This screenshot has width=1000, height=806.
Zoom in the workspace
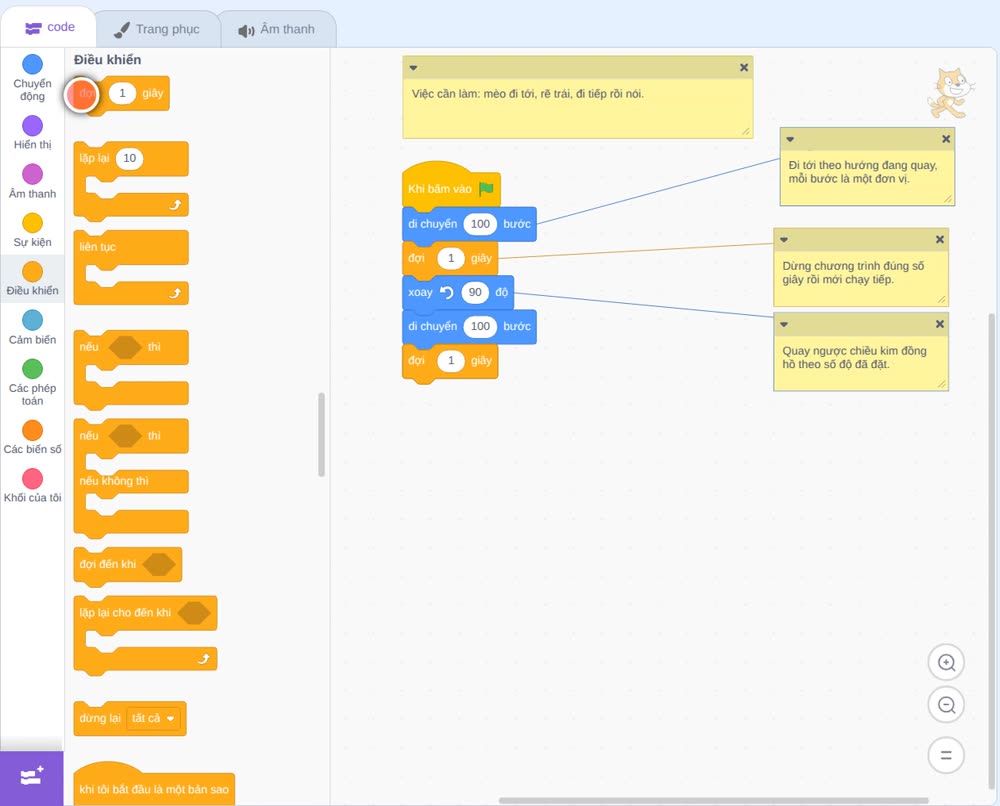[946, 663]
